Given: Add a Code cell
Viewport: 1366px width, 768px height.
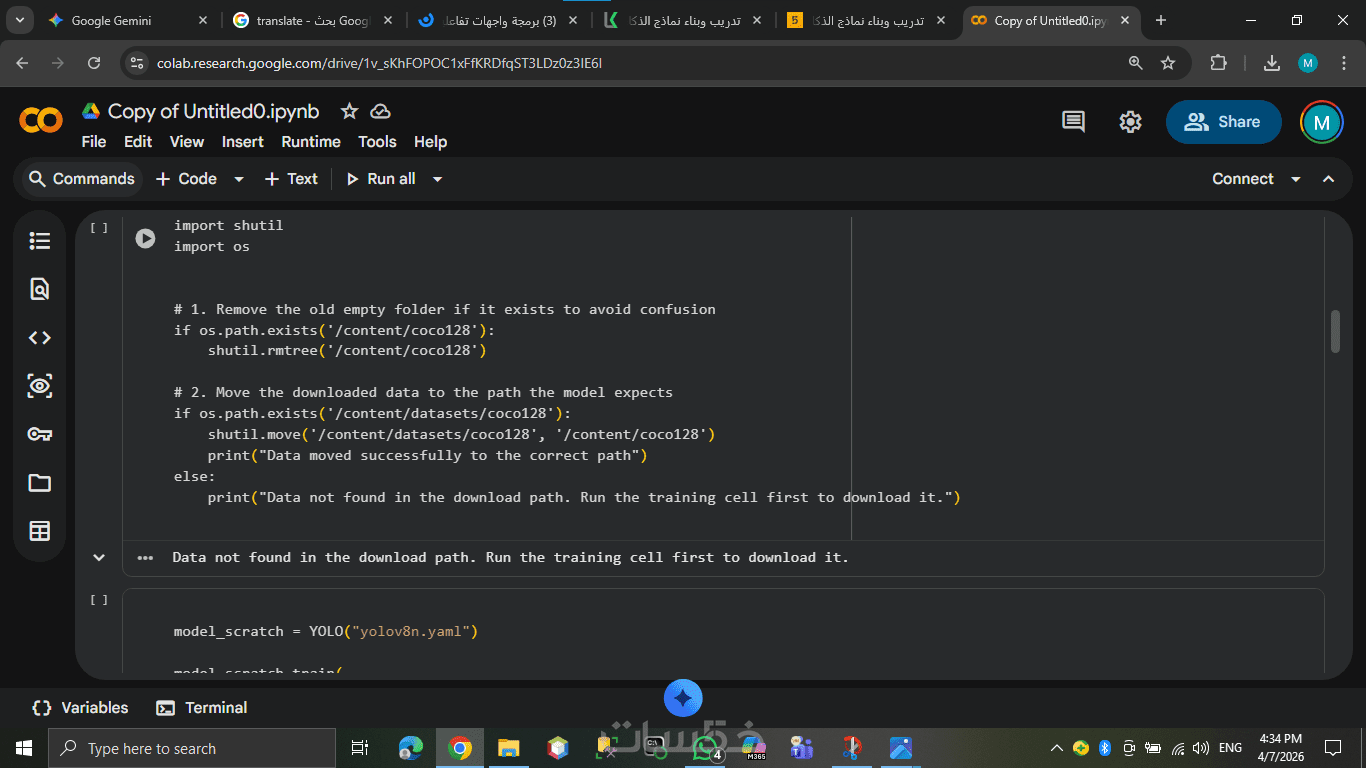Looking at the screenshot, I should pyautogui.click(x=187, y=179).
